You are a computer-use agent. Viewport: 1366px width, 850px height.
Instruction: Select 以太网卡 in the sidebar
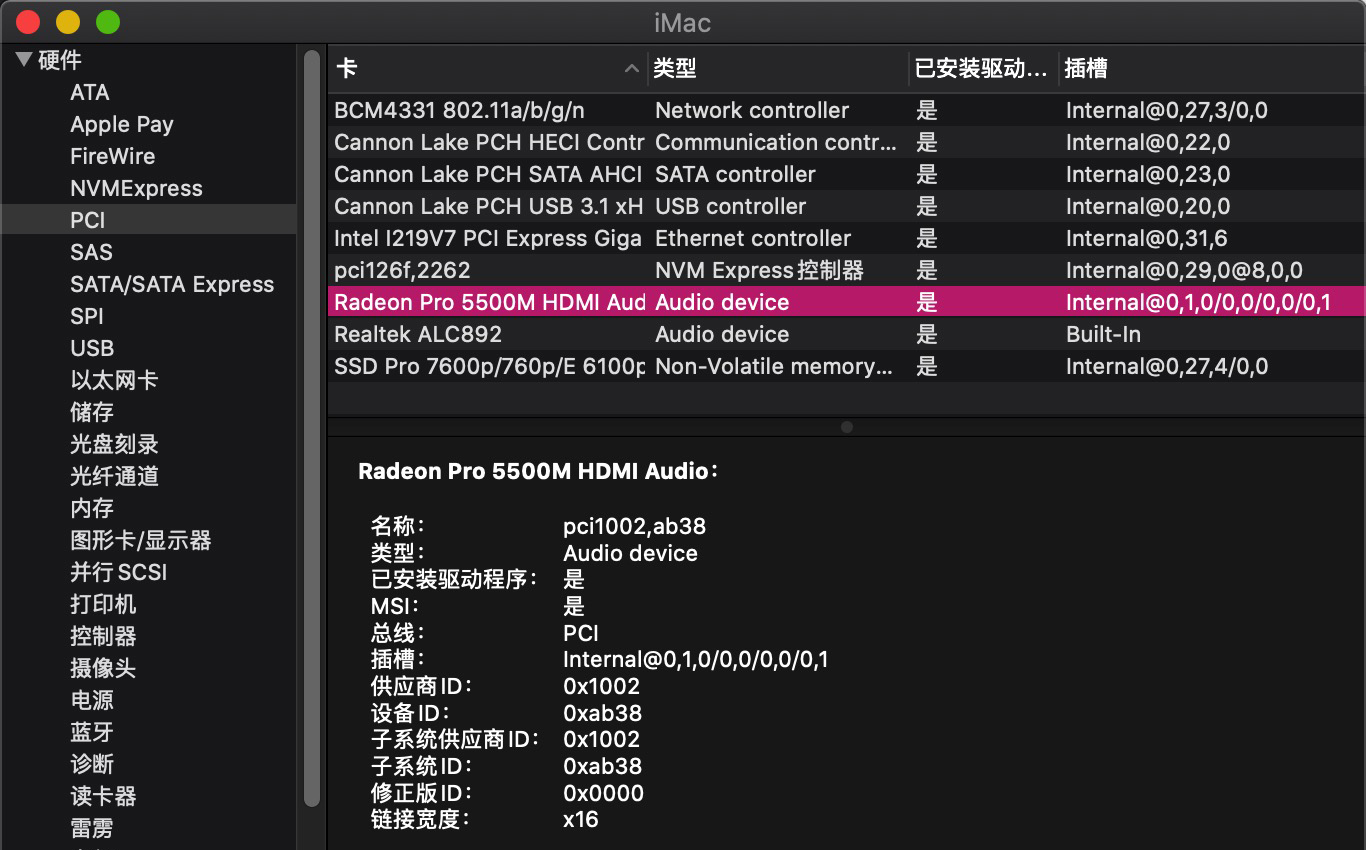[114, 380]
